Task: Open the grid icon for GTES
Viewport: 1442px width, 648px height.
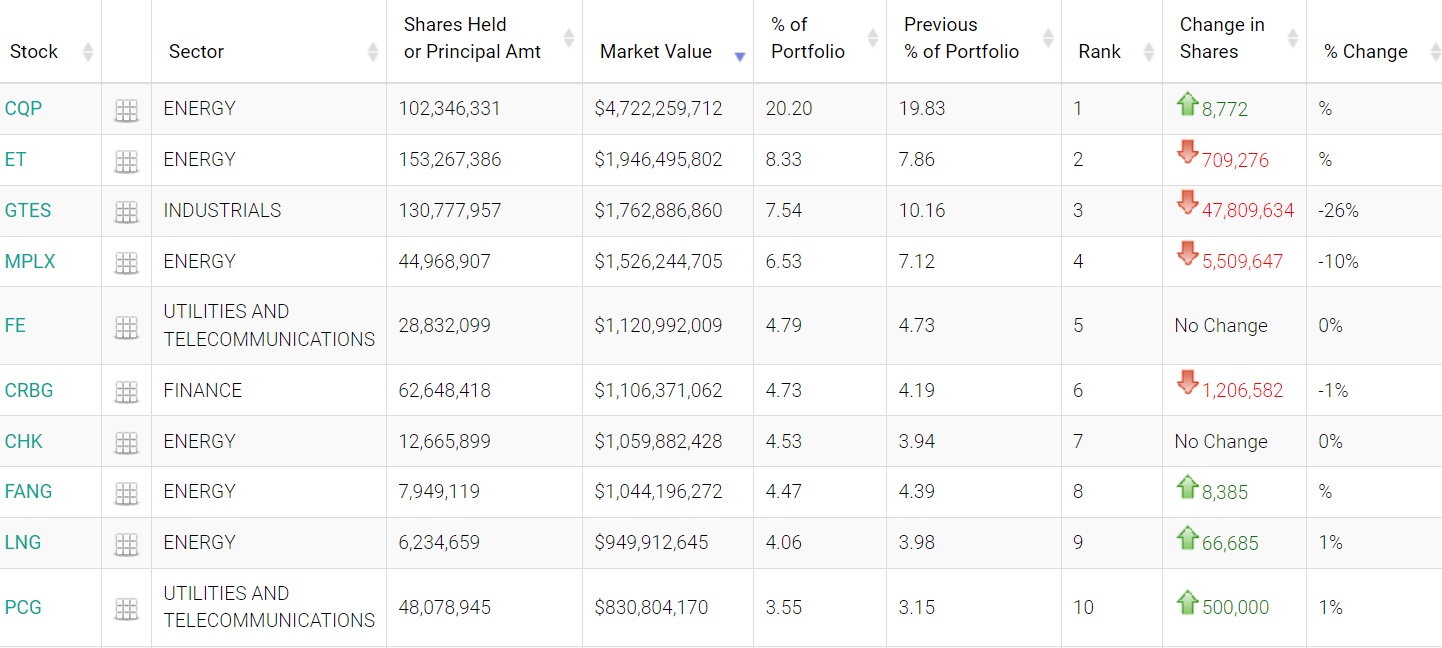Action: coord(126,212)
